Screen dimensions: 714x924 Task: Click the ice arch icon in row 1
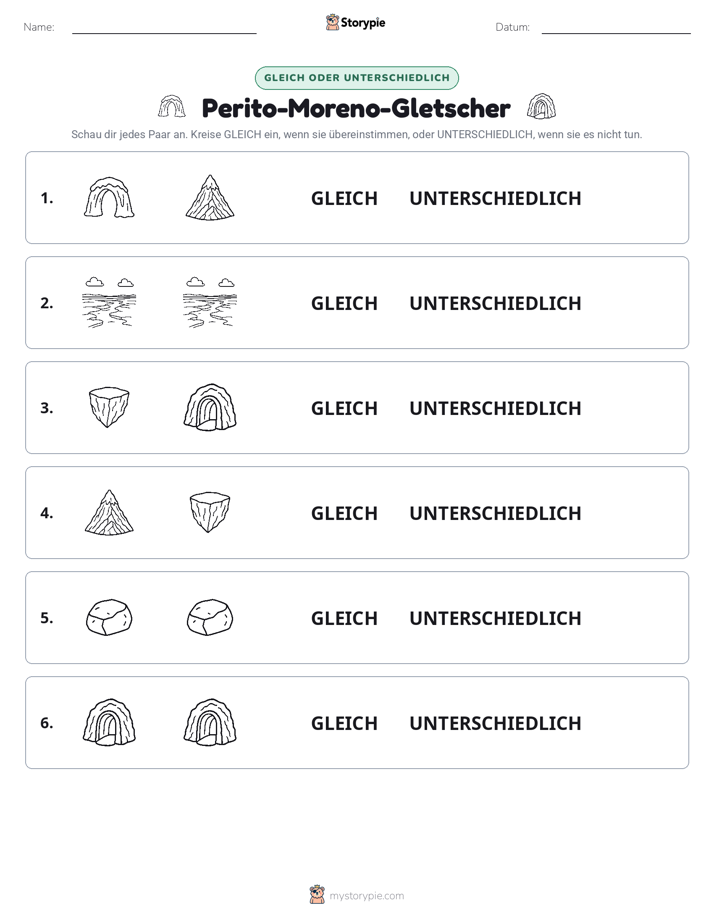tap(109, 198)
